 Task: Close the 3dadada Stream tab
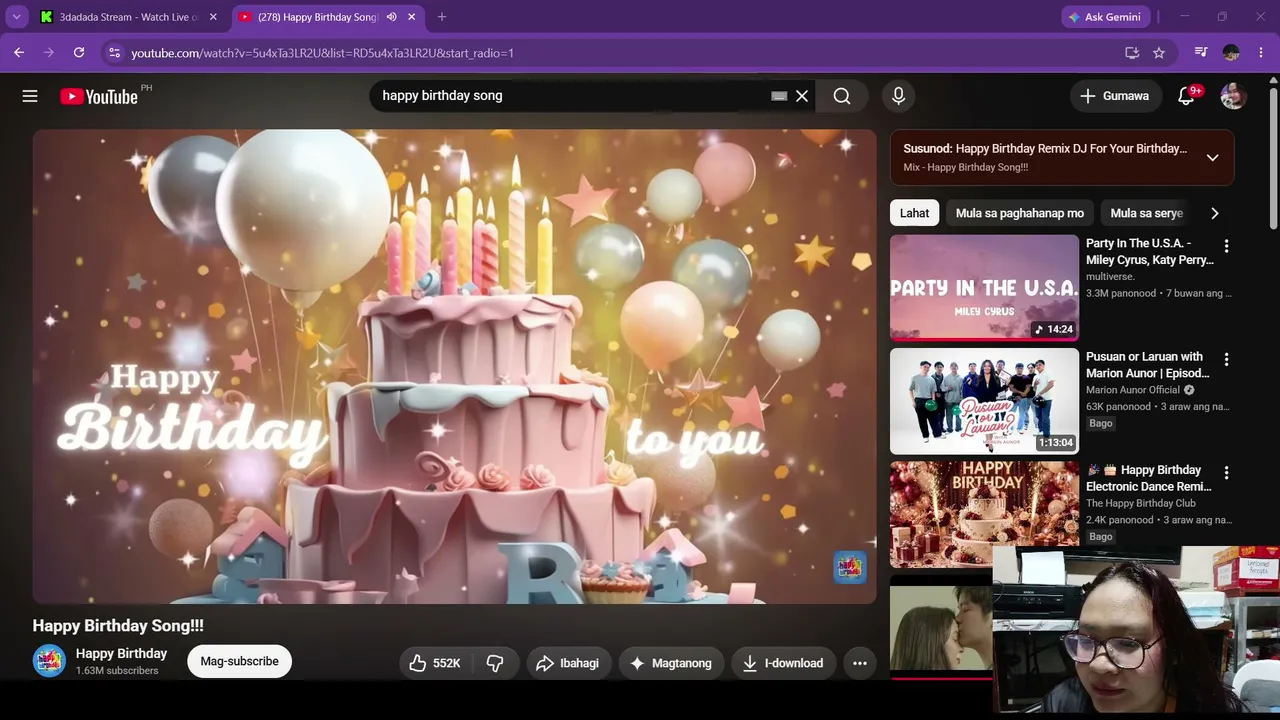click(x=213, y=17)
